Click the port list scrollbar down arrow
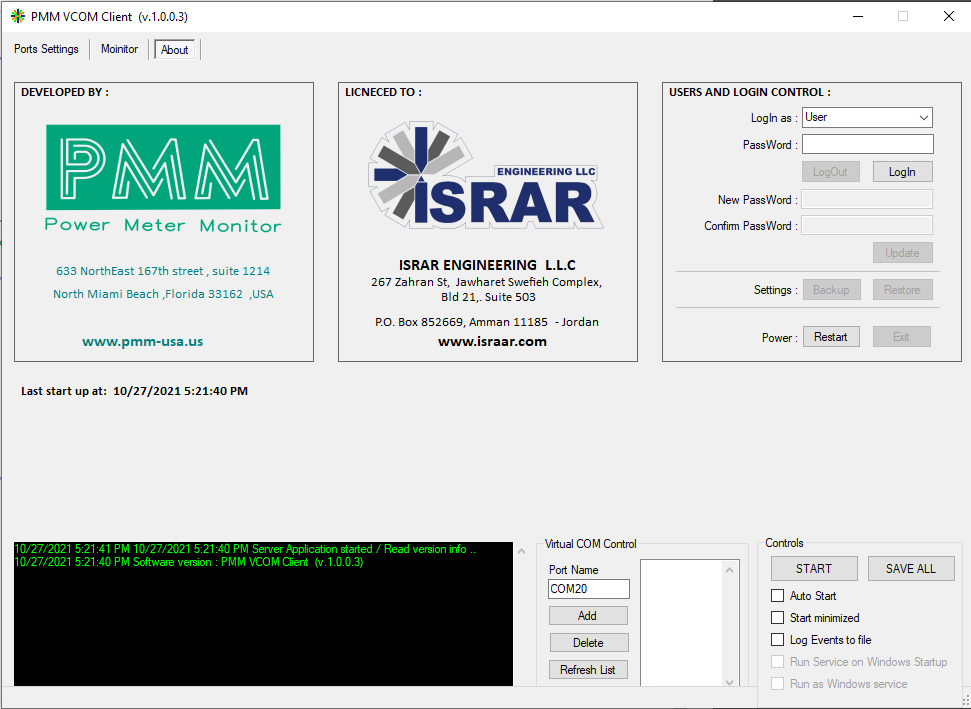Viewport: 971px width, 709px height. (729, 682)
